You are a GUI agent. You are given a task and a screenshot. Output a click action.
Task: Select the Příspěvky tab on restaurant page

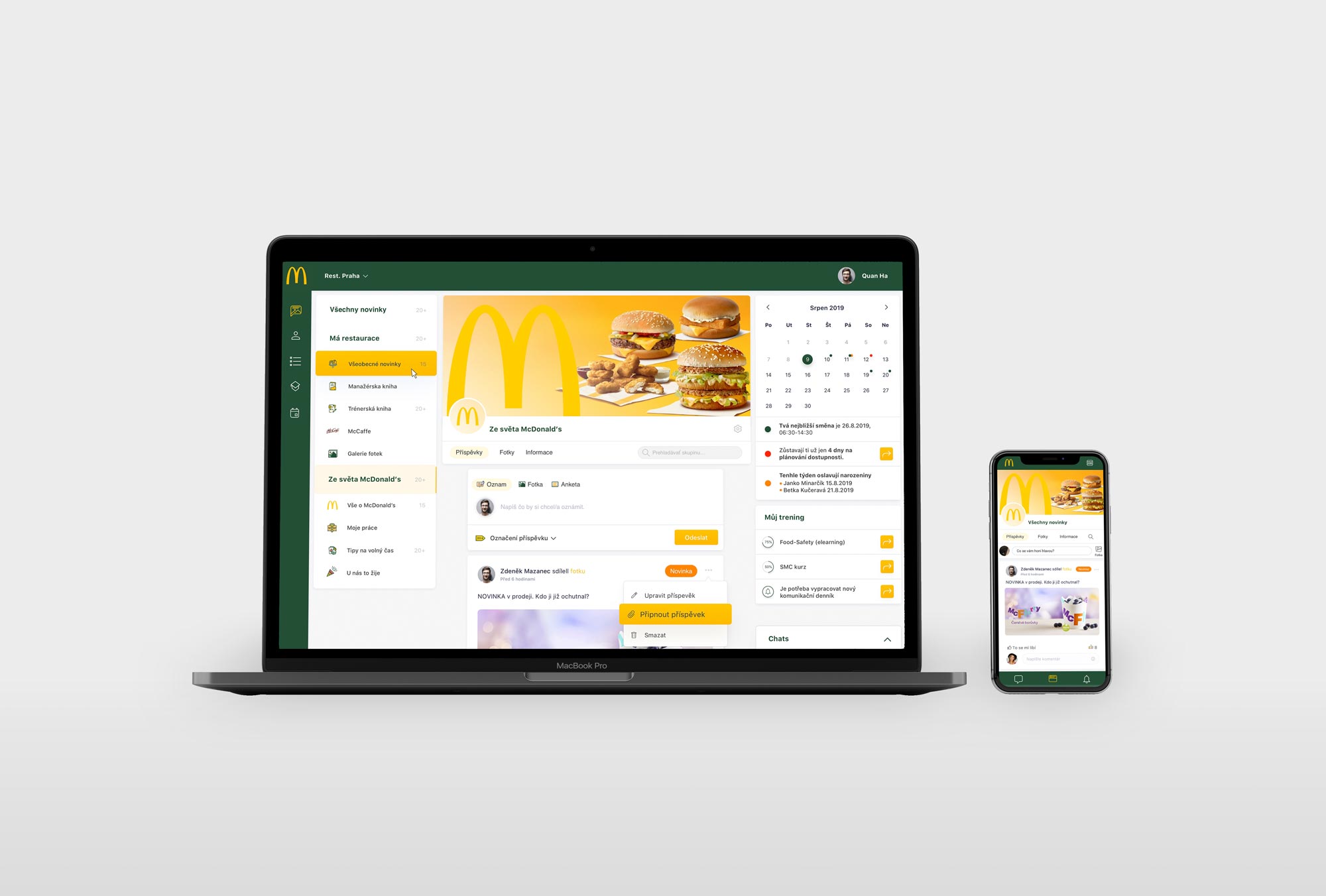pos(468,452)
